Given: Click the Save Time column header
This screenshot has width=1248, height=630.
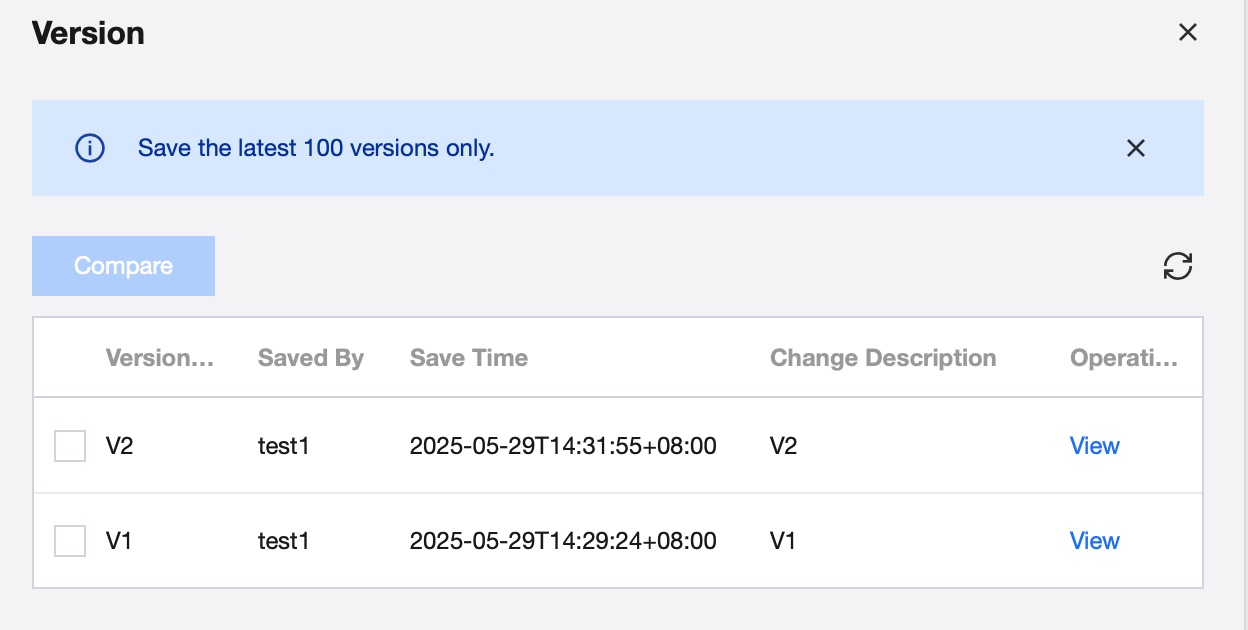Looking at the screenshot, I should (x=469, y=358).
